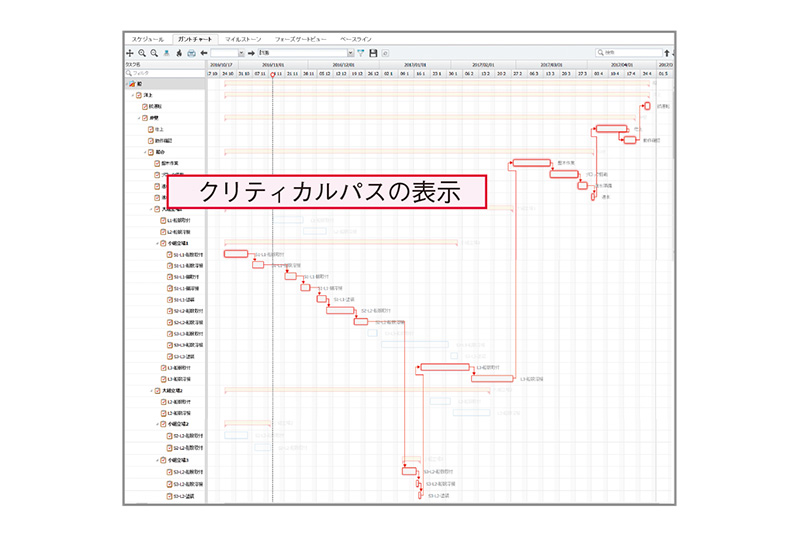Image resolution: width=800 pixels, height=536 pixels.
Task: Toggle the checkbox icon for 小組立場1
Action: 164,243
